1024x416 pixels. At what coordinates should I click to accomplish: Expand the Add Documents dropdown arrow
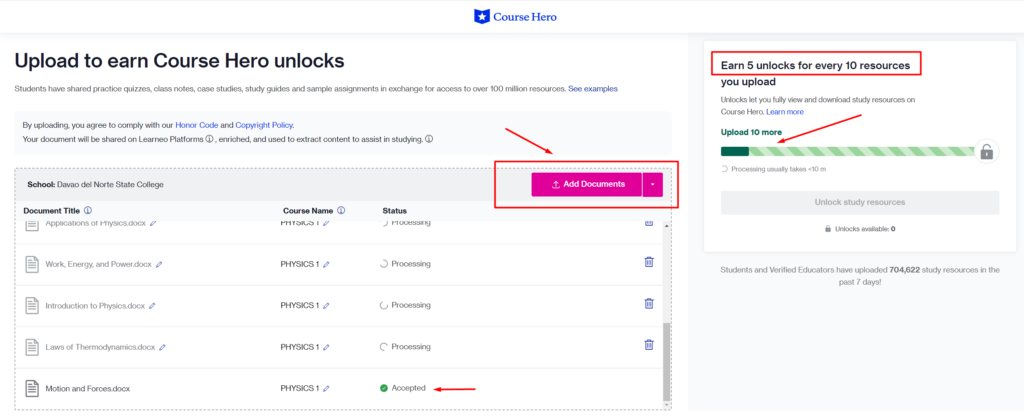click(653, 184)
